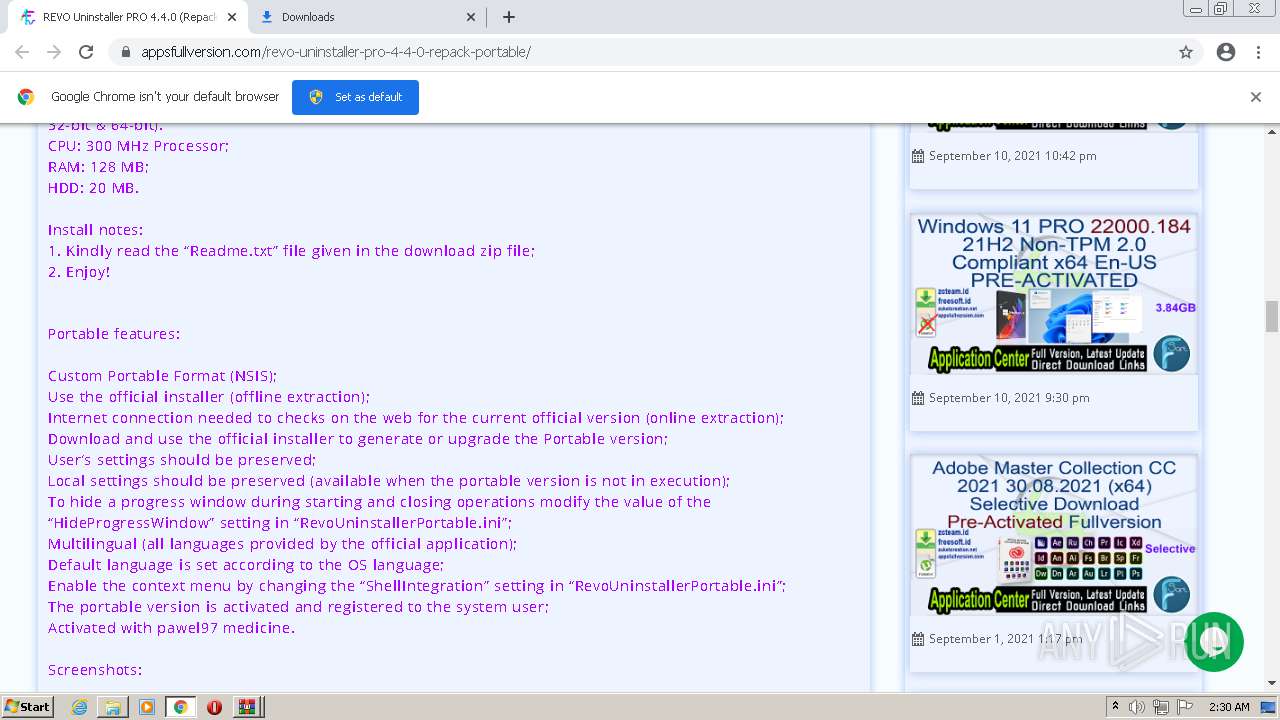Switch to the Chrome taskbar button
This screenshot has width=1280, height=720.
click(x=180, y=707)
